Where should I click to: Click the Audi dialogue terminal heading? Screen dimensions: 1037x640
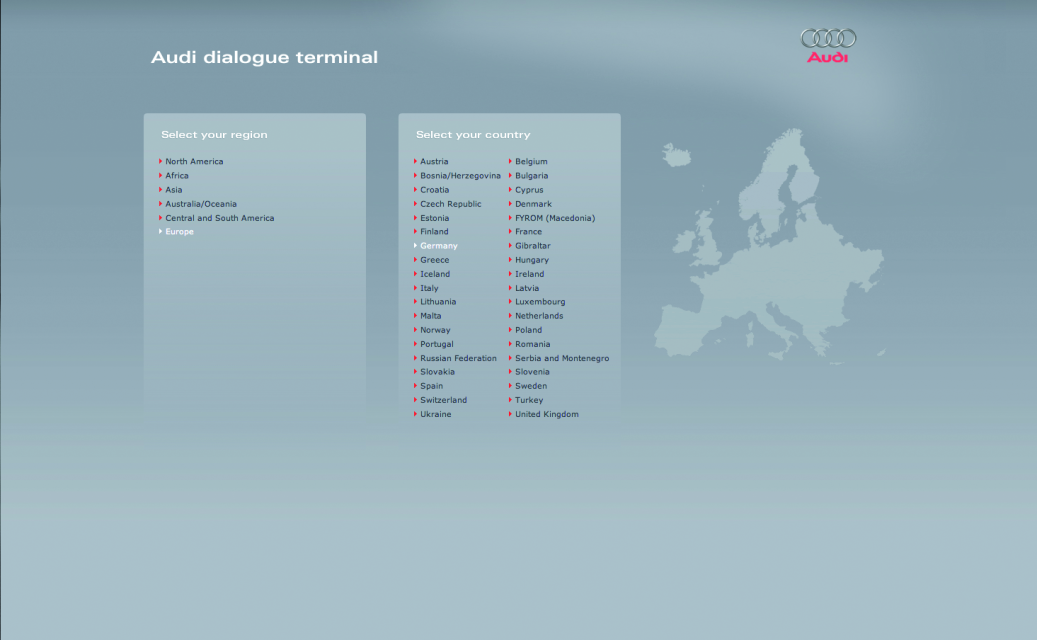265,58
